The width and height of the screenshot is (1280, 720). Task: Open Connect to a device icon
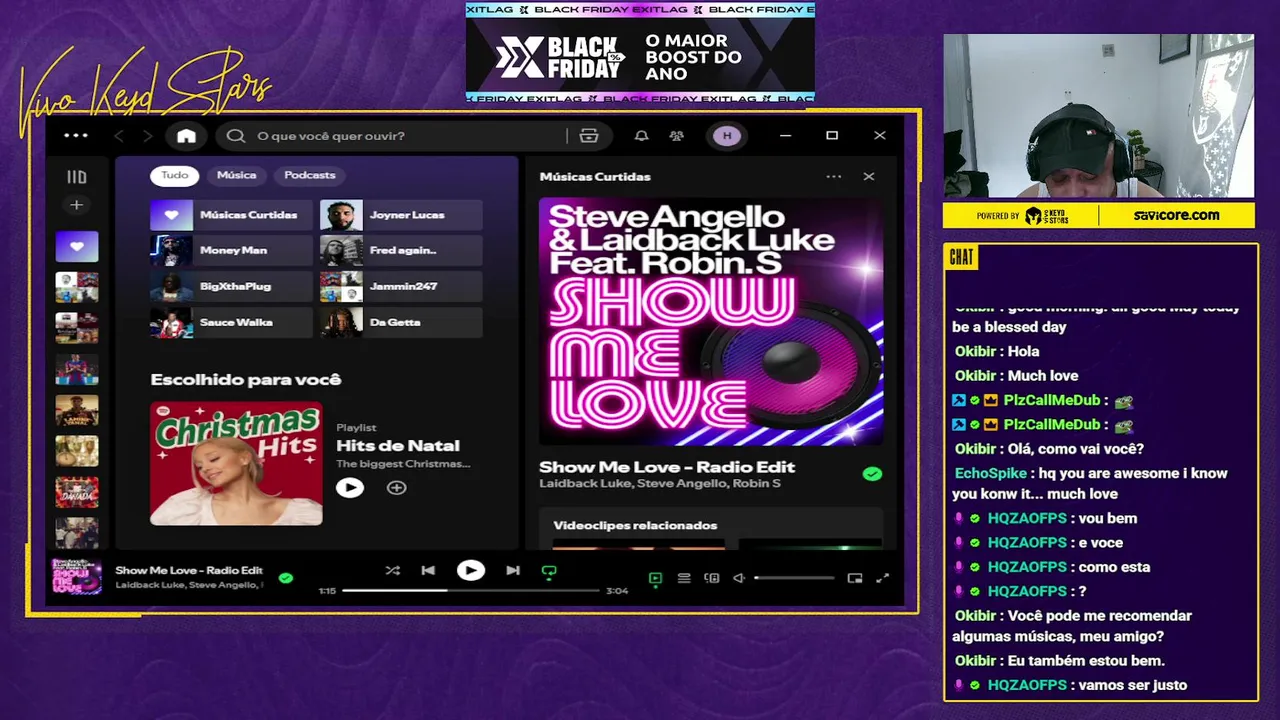pyautogui.click(x=712, y=578)
